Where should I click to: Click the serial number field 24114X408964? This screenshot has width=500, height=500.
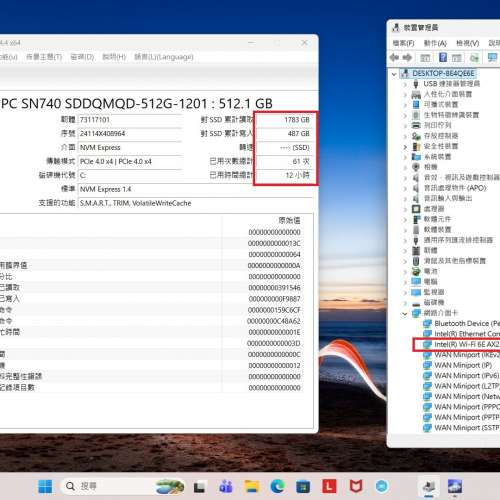(130, 134)
